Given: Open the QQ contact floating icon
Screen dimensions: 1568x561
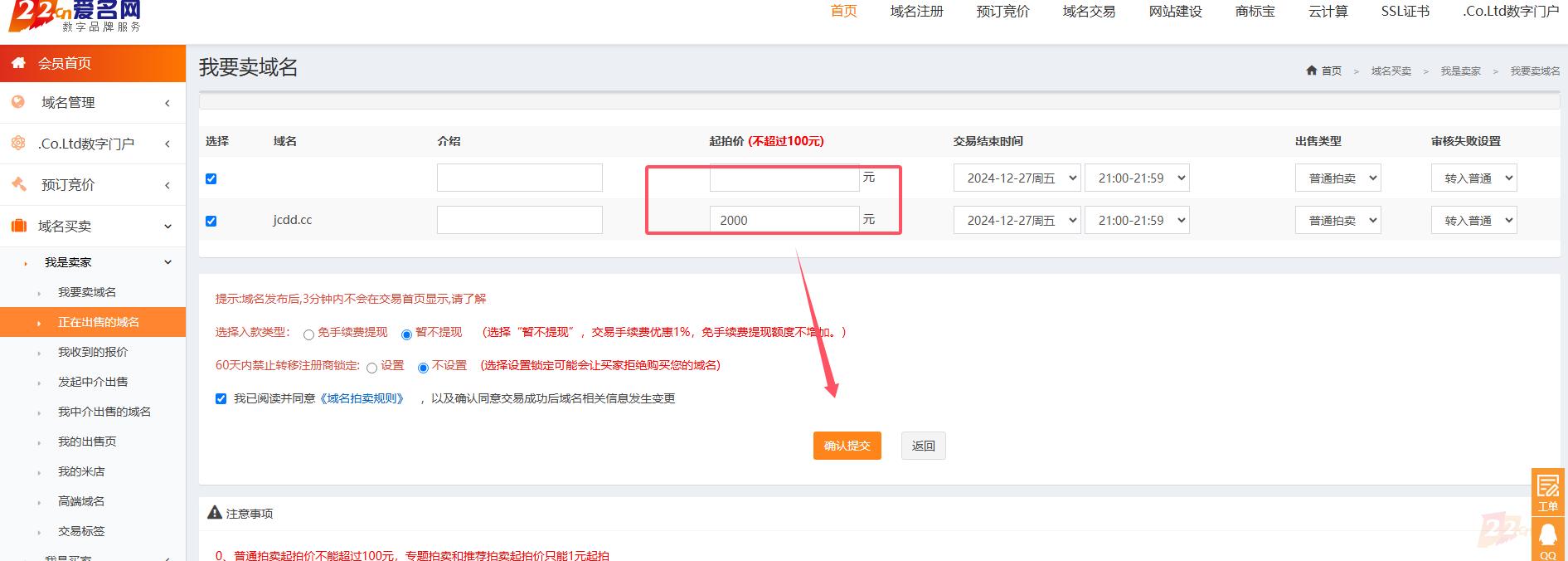Looking at the screenshot, I should (1548, 539).
